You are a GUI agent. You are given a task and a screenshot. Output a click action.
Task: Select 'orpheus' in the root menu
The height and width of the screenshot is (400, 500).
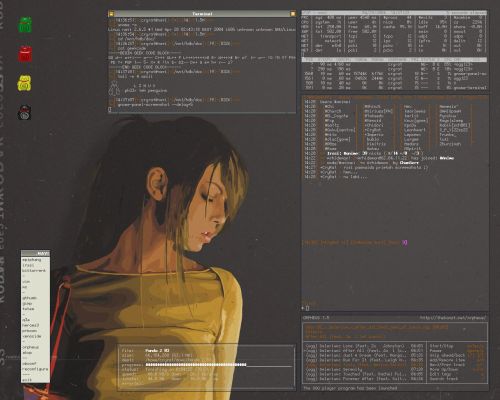(x=30, y=347)
